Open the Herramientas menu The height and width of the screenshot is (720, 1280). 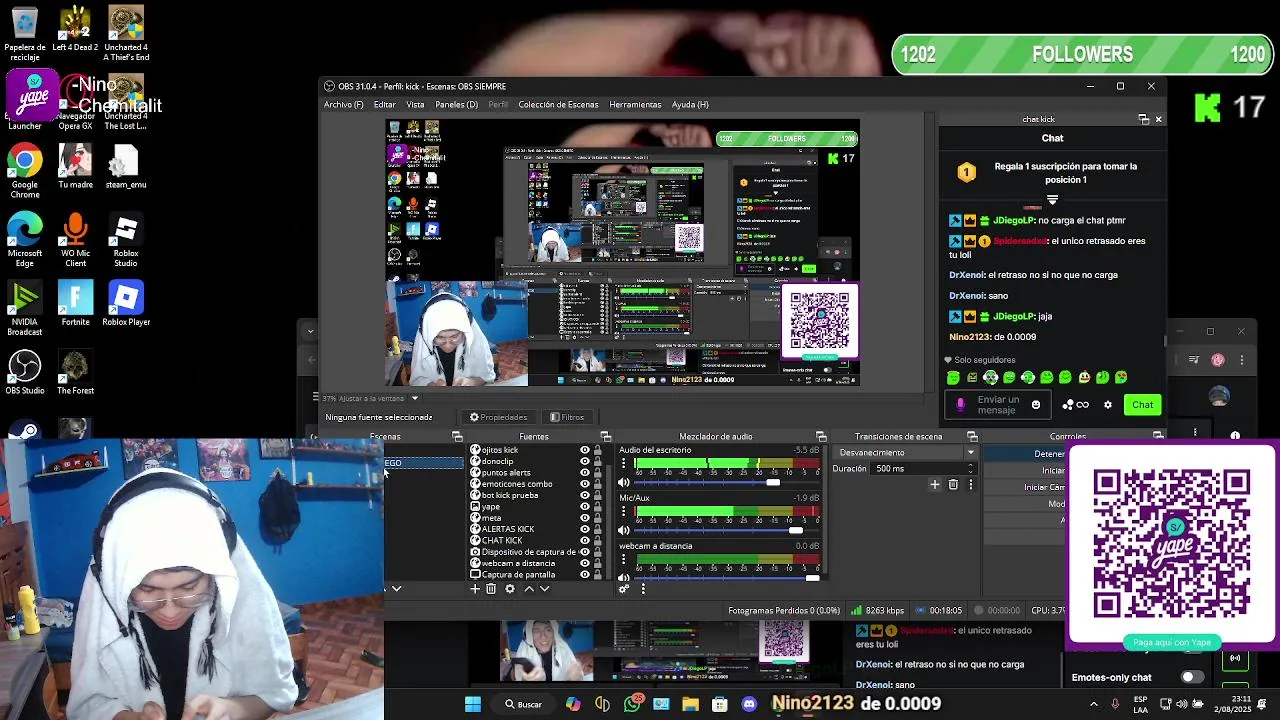(635, 105)
